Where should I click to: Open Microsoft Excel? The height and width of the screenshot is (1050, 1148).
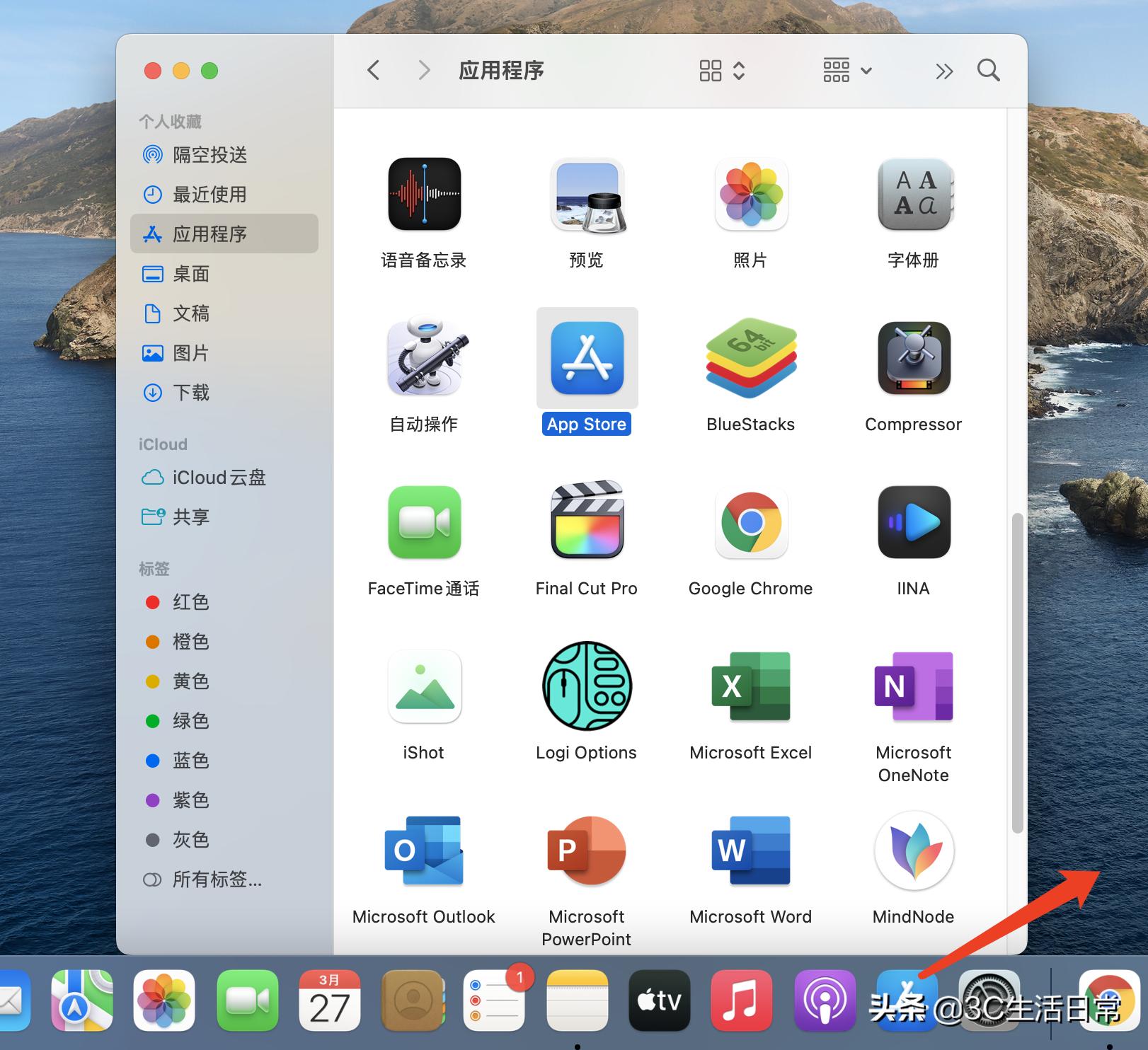click(750, 687)
